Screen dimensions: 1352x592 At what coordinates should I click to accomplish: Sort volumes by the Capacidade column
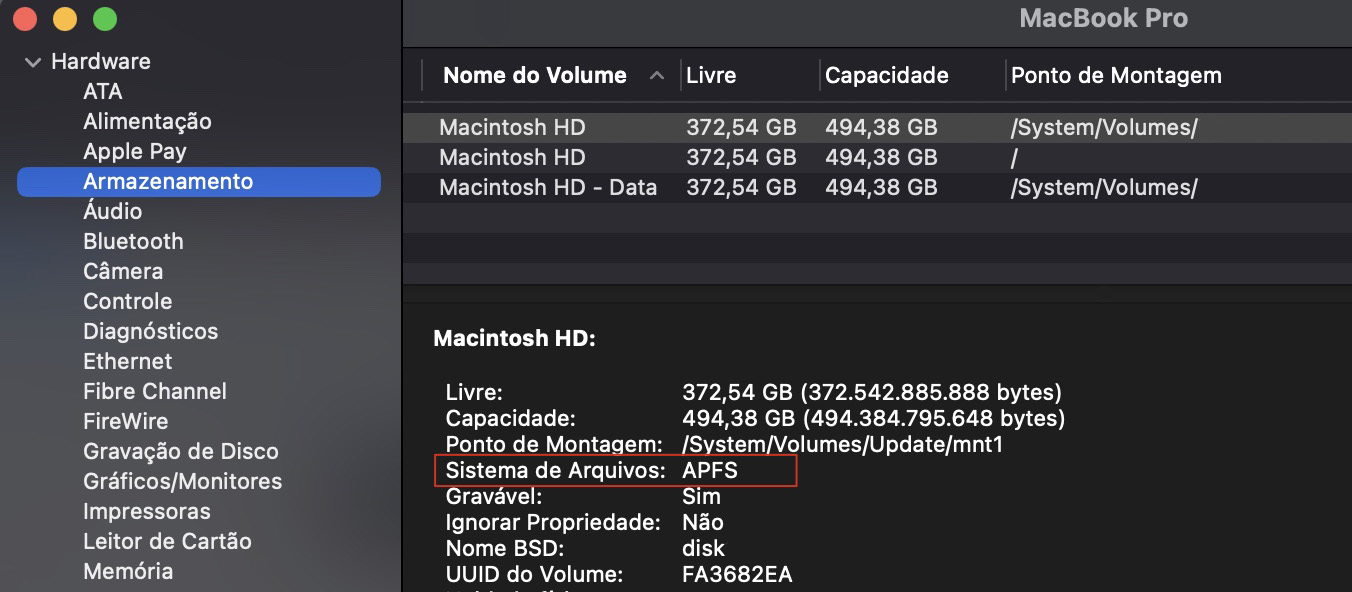point(884,75)
